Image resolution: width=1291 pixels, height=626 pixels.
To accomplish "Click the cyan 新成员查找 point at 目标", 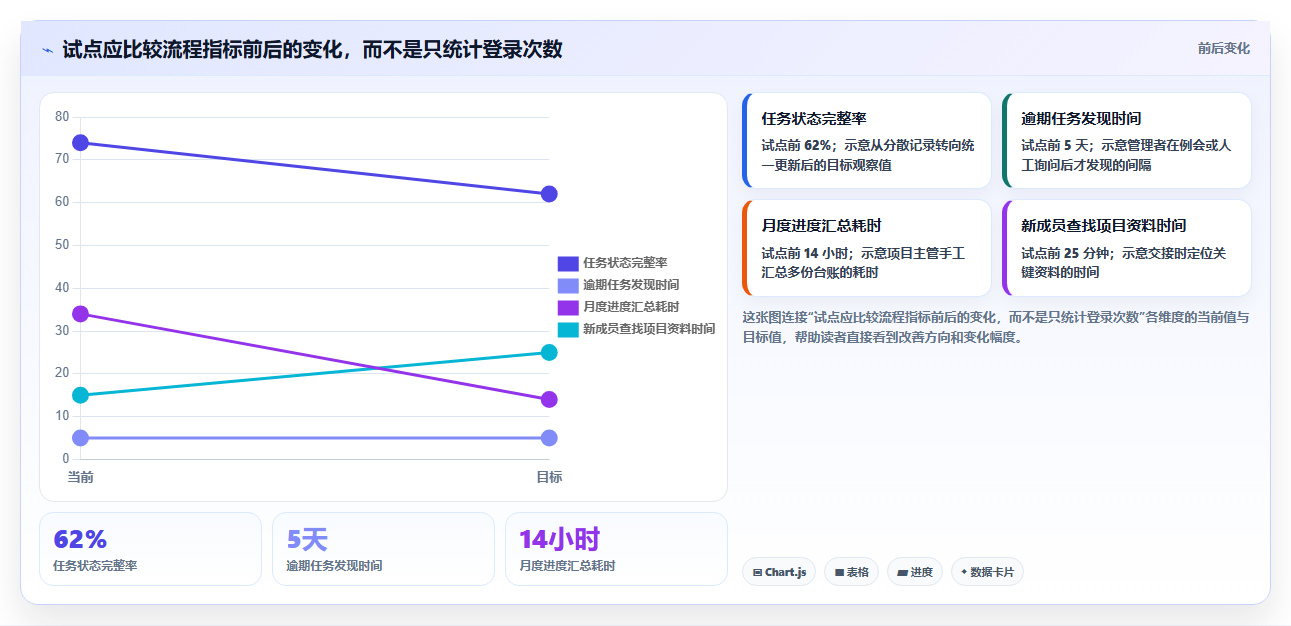I will point(549,352).
